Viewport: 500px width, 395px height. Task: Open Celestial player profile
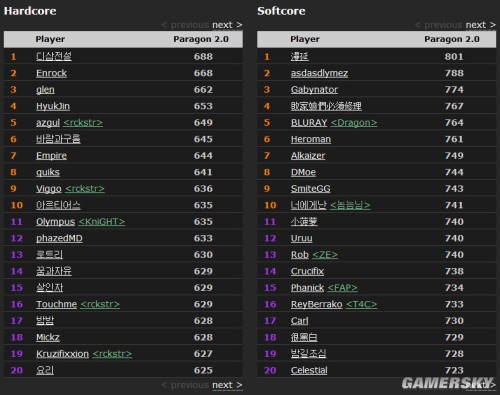(309, 370)
